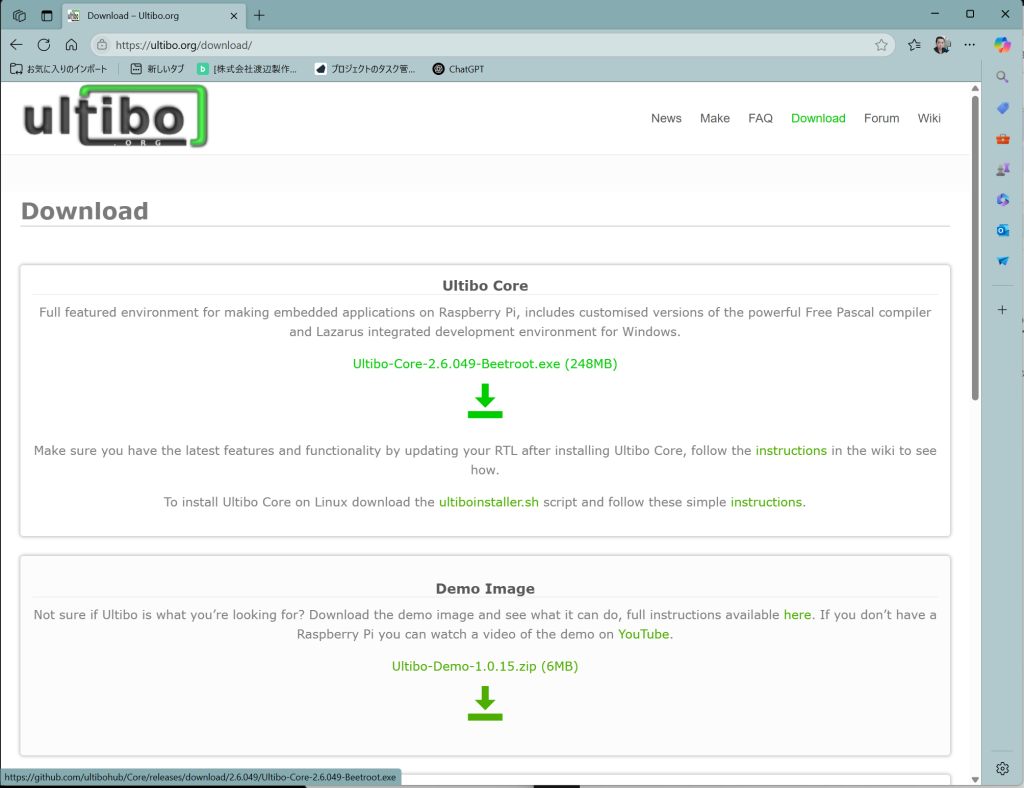
Task: Open the ChatGPT bookmark
Action: (458, 69)
